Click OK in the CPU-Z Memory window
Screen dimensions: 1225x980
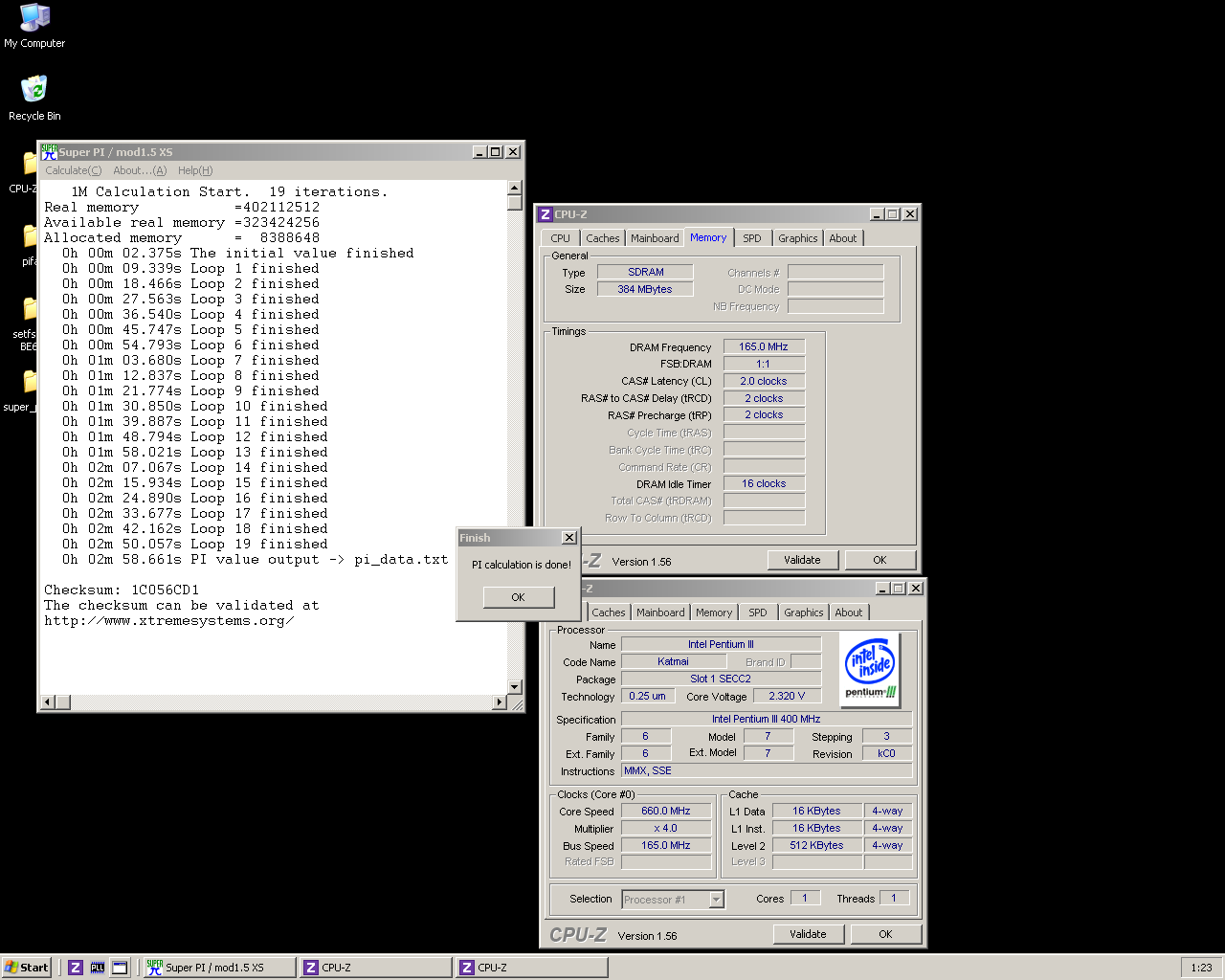[880, 560]
